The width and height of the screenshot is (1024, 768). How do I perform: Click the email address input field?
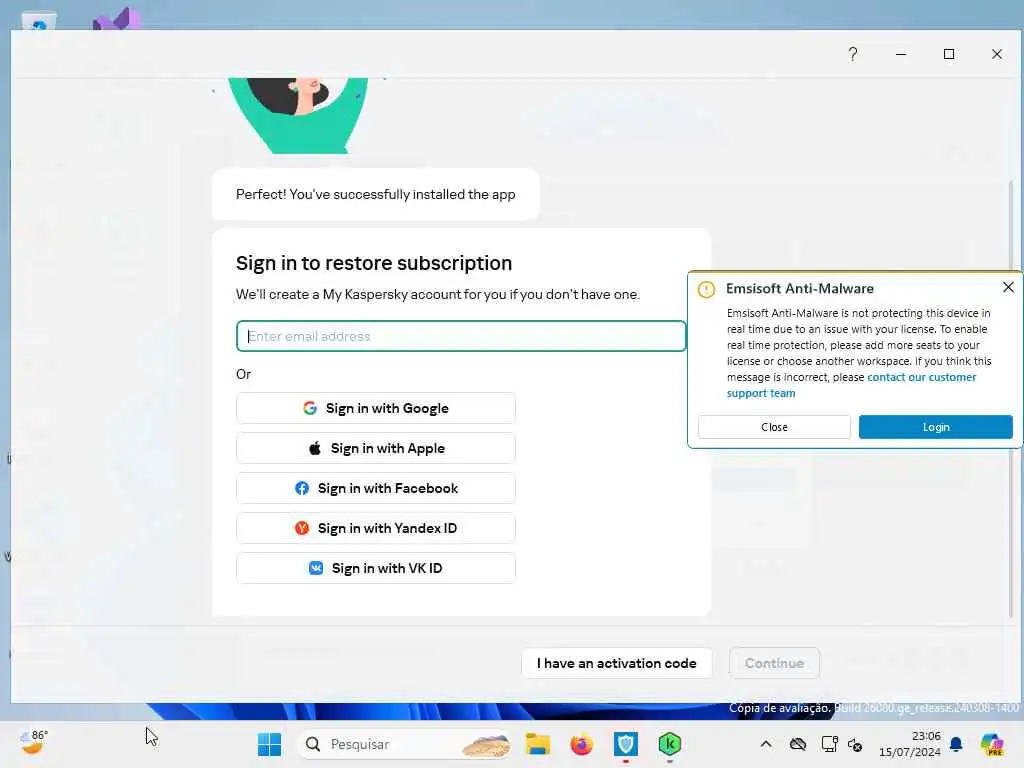461,336
